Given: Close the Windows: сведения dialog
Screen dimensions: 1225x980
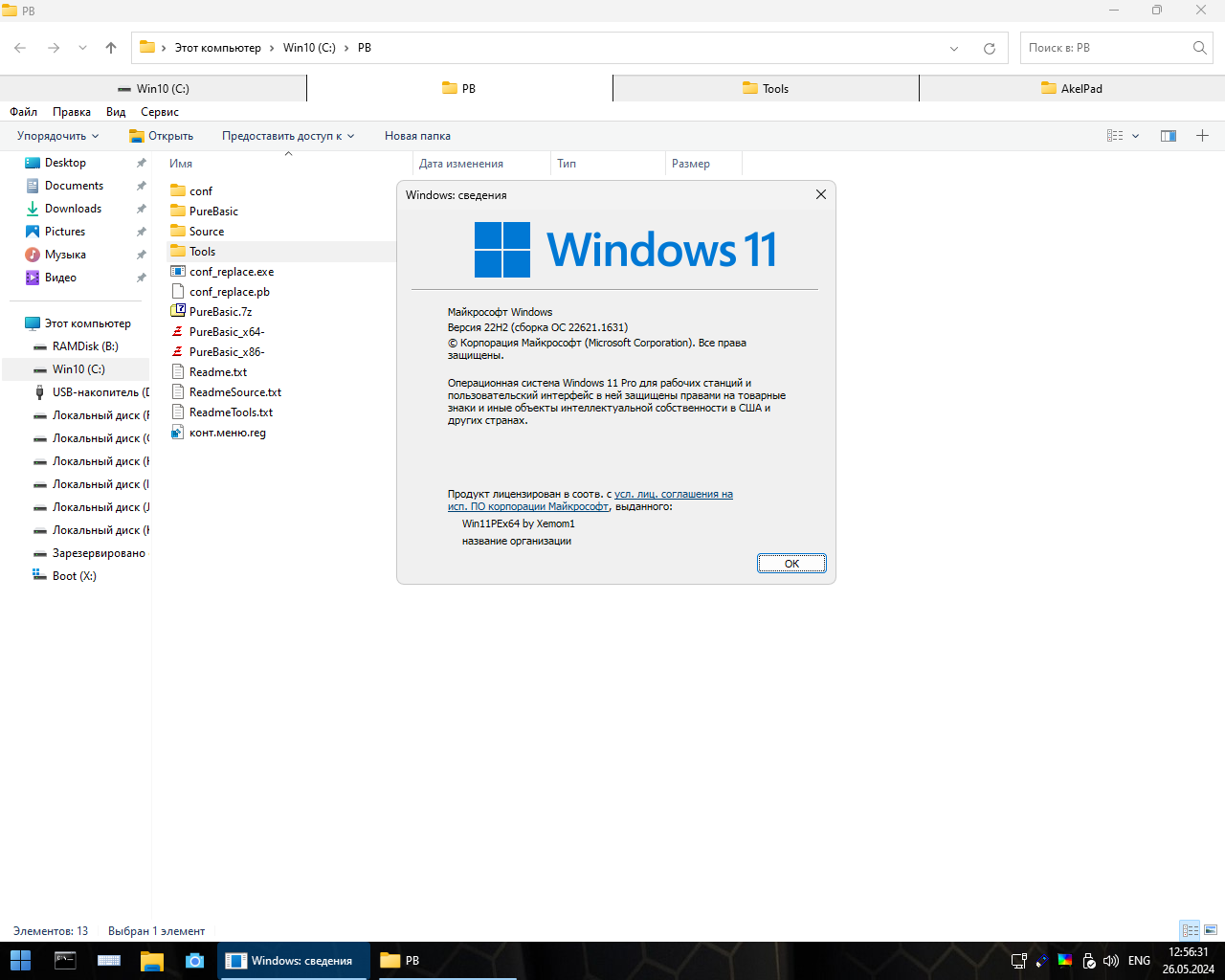Looking at the screenshot, I should point(821,194).
